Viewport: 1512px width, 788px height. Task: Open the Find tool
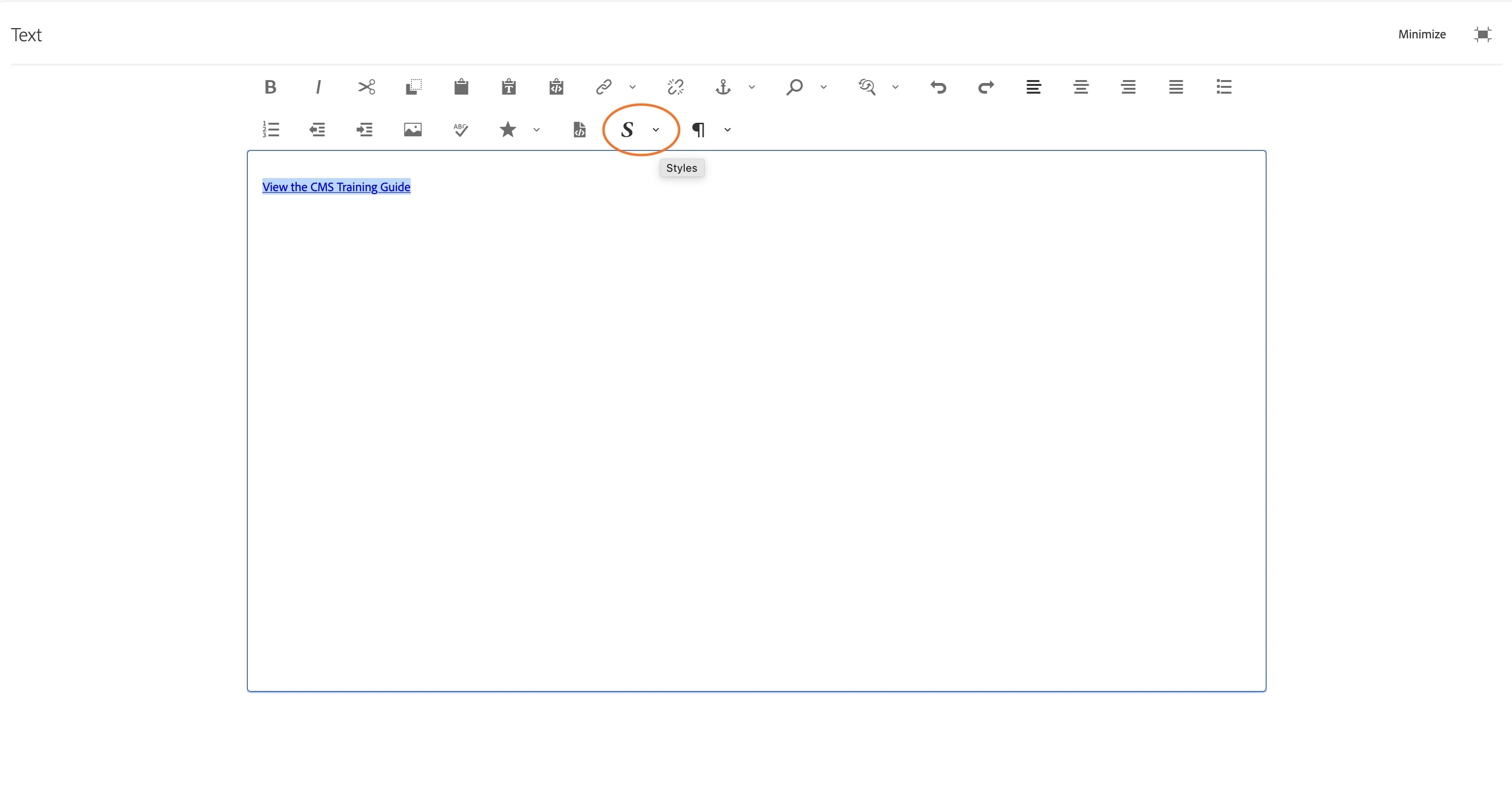point(794,87)
